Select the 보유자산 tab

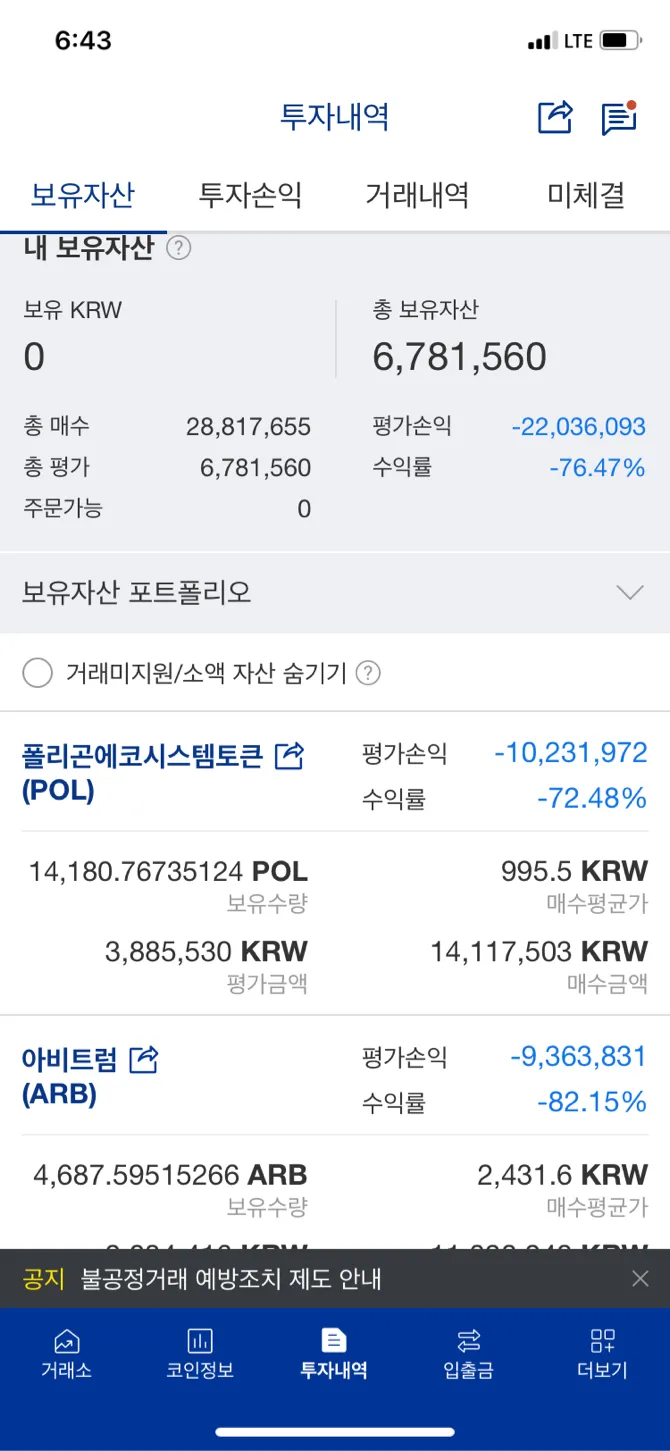click(x=82, y=195)
